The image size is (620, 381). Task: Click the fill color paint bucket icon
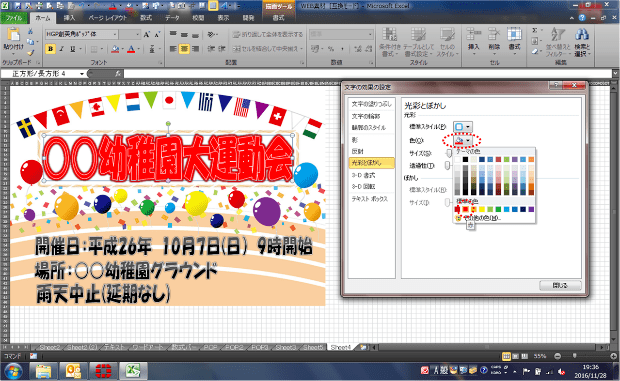tap(115, 49)
